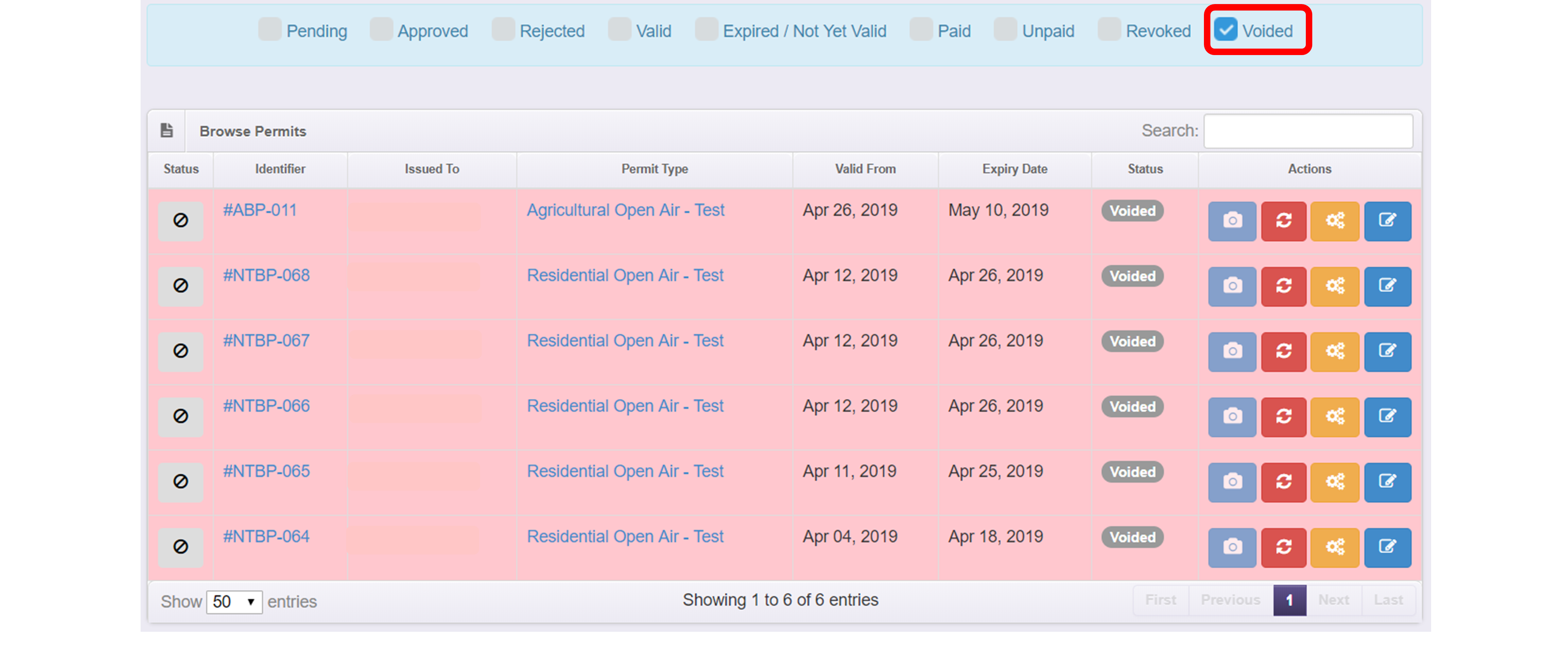Click in the Search input field
This screenshot has height=660, width=1568.
click(1308, 130)
